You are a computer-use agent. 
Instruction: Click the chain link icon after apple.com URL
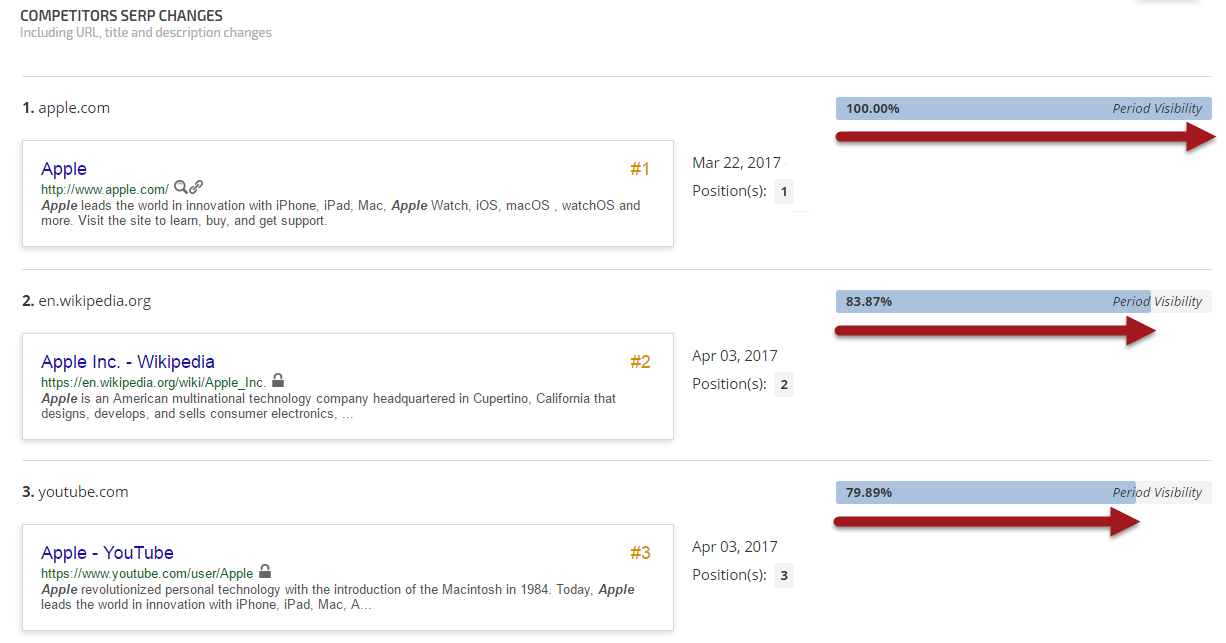pos(196,187)
